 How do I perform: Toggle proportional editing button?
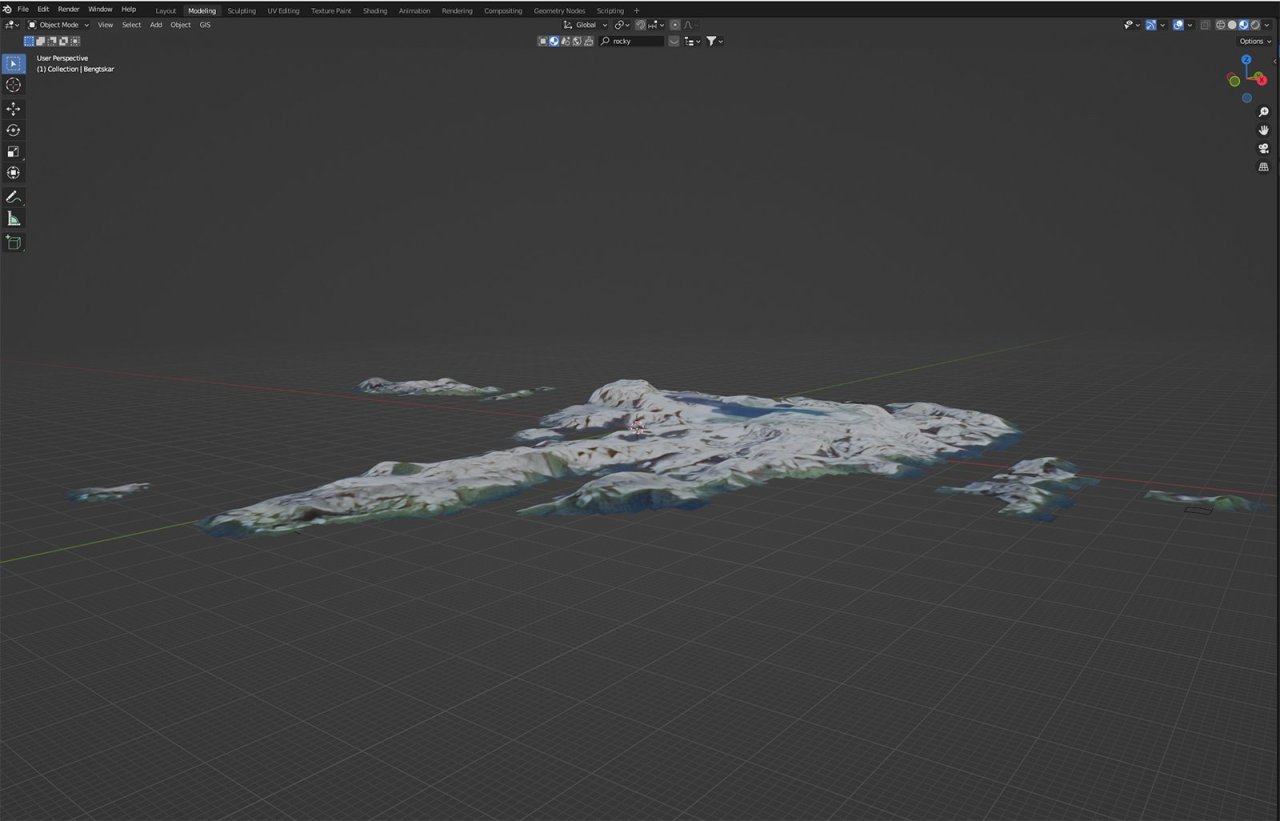pos(675,25)
